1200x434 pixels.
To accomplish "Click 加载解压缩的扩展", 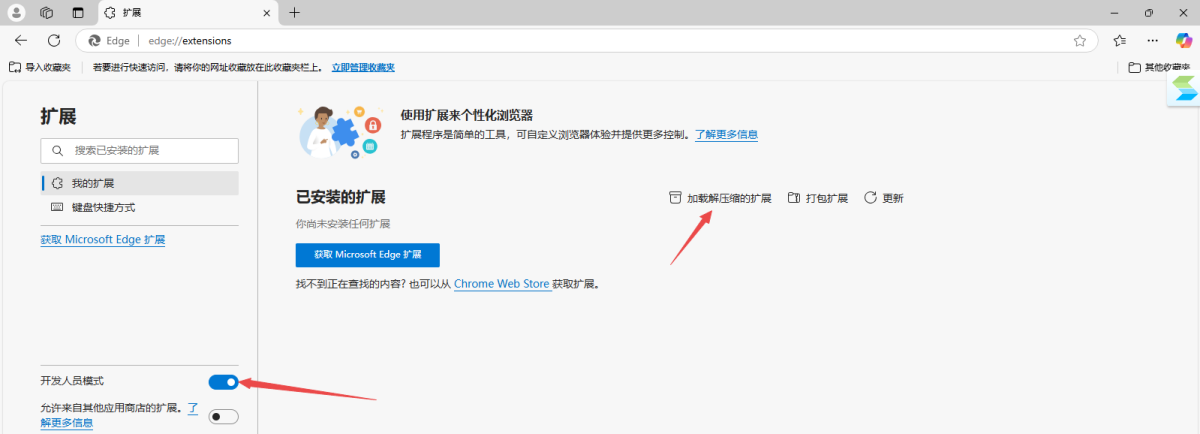I will click(x=720, y=198).
